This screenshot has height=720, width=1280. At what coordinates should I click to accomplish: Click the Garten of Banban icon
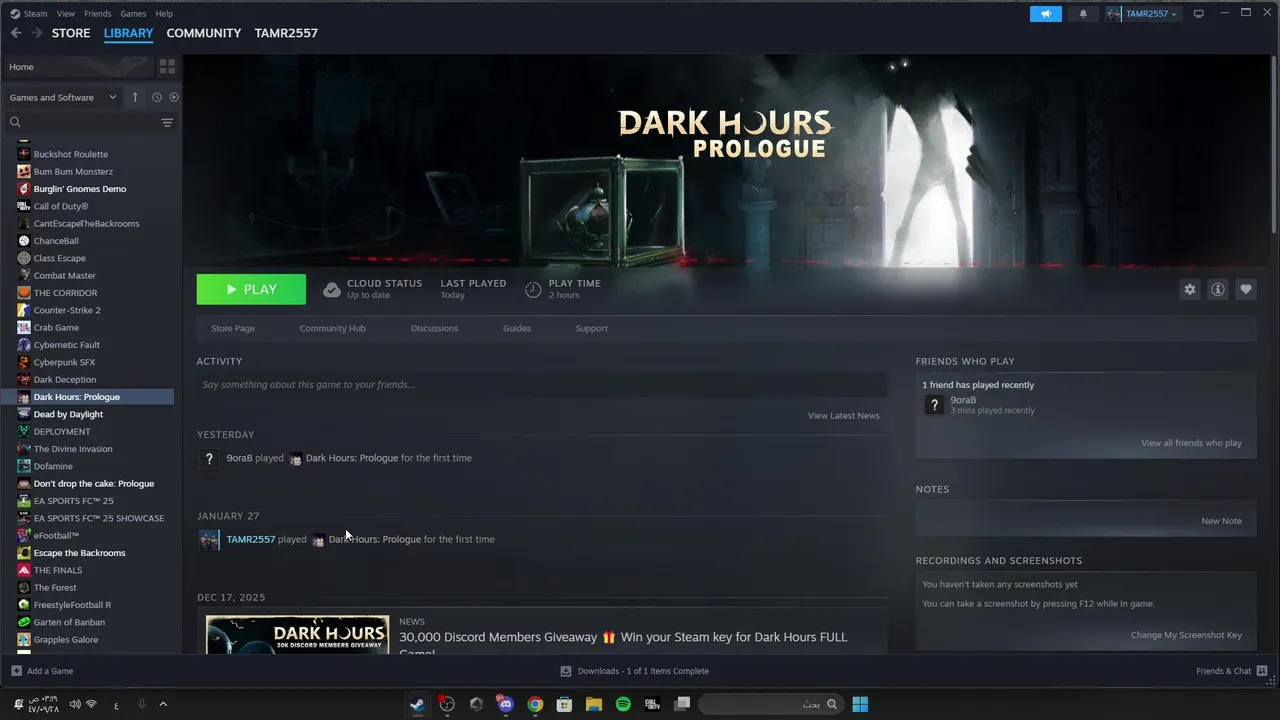pyautogui.click(x=24, y=622)
